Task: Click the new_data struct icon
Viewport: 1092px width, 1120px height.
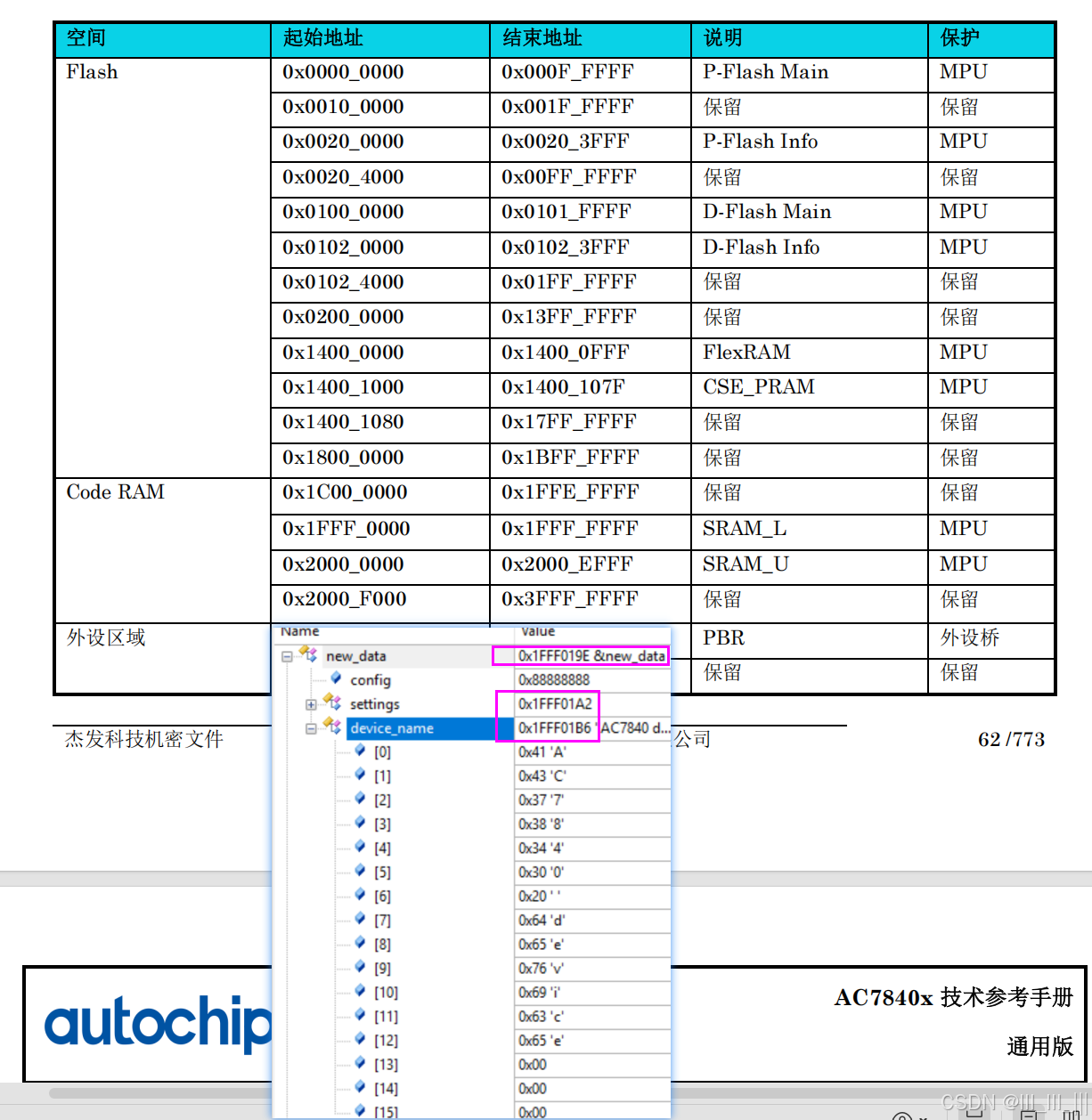Action: [x=309, y=654]
